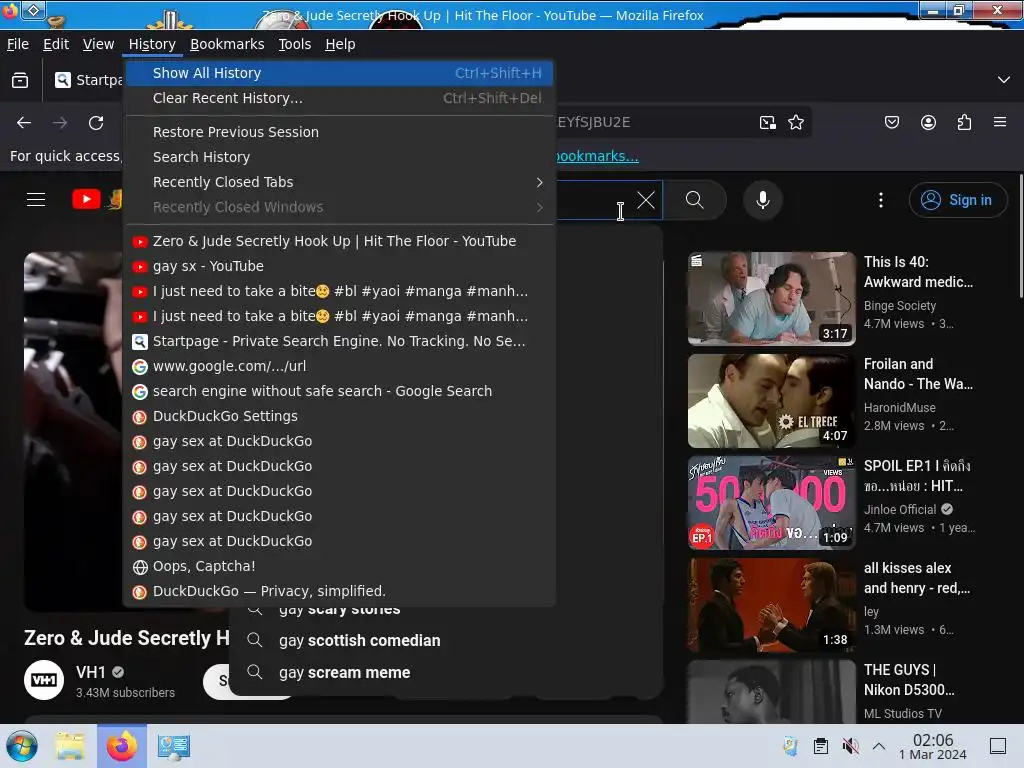Bookmark this page with the star icon

[x=795, y=122]
